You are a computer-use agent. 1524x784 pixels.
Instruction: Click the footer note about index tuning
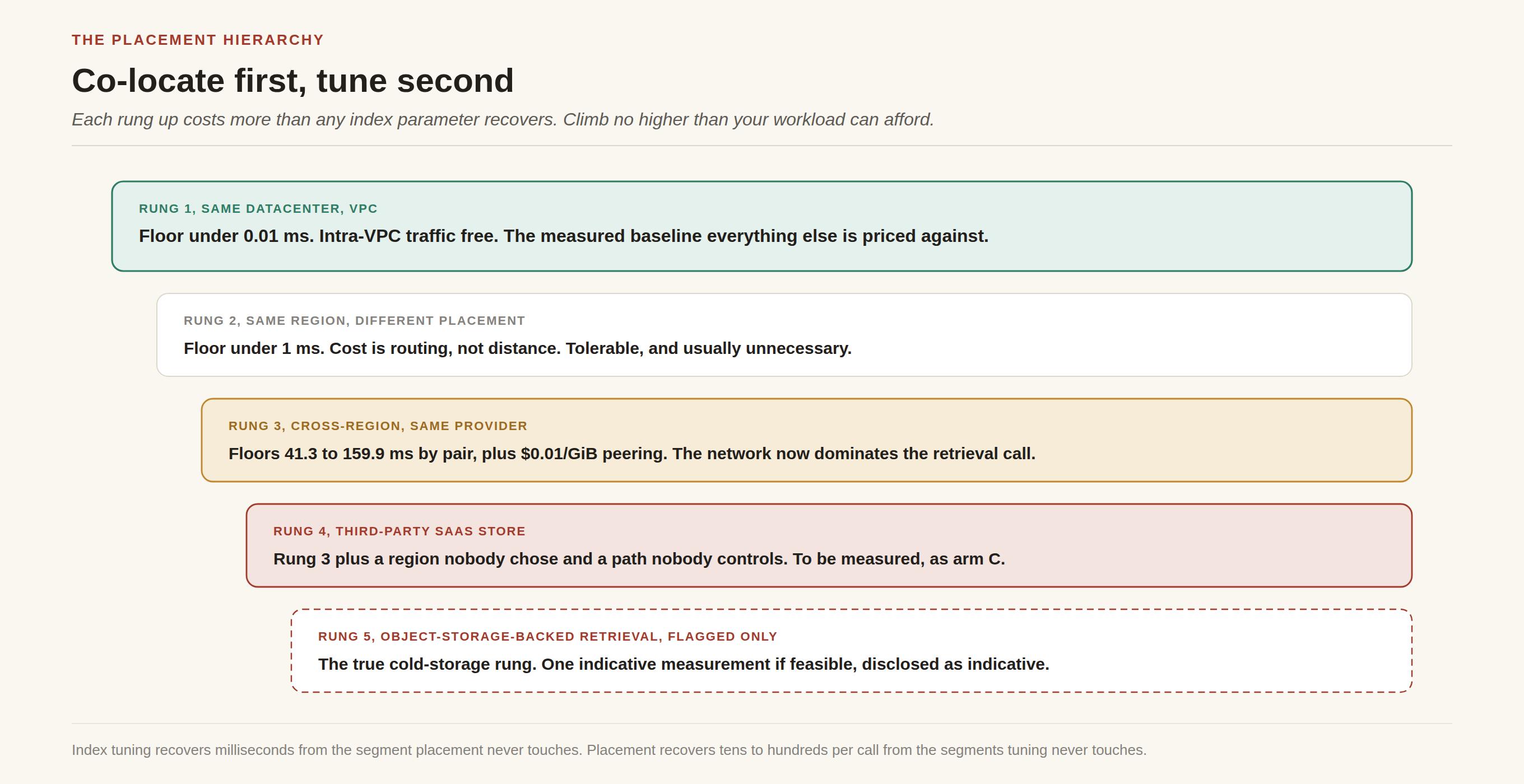pyautogui.click(x=610, y=750)
